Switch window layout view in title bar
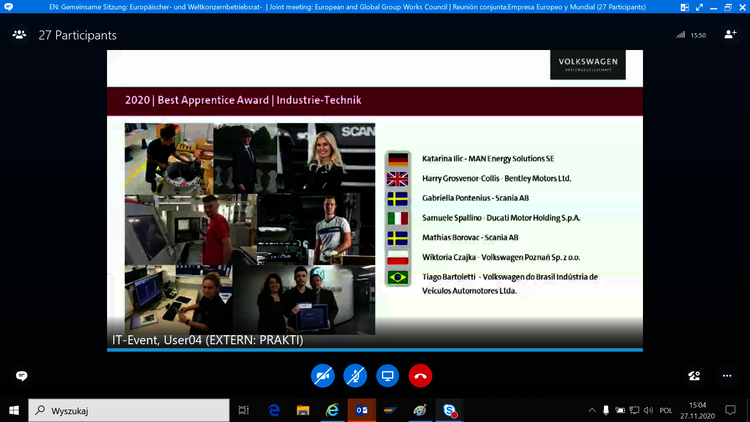Screen dimensions: 750x422 [685, 7]
